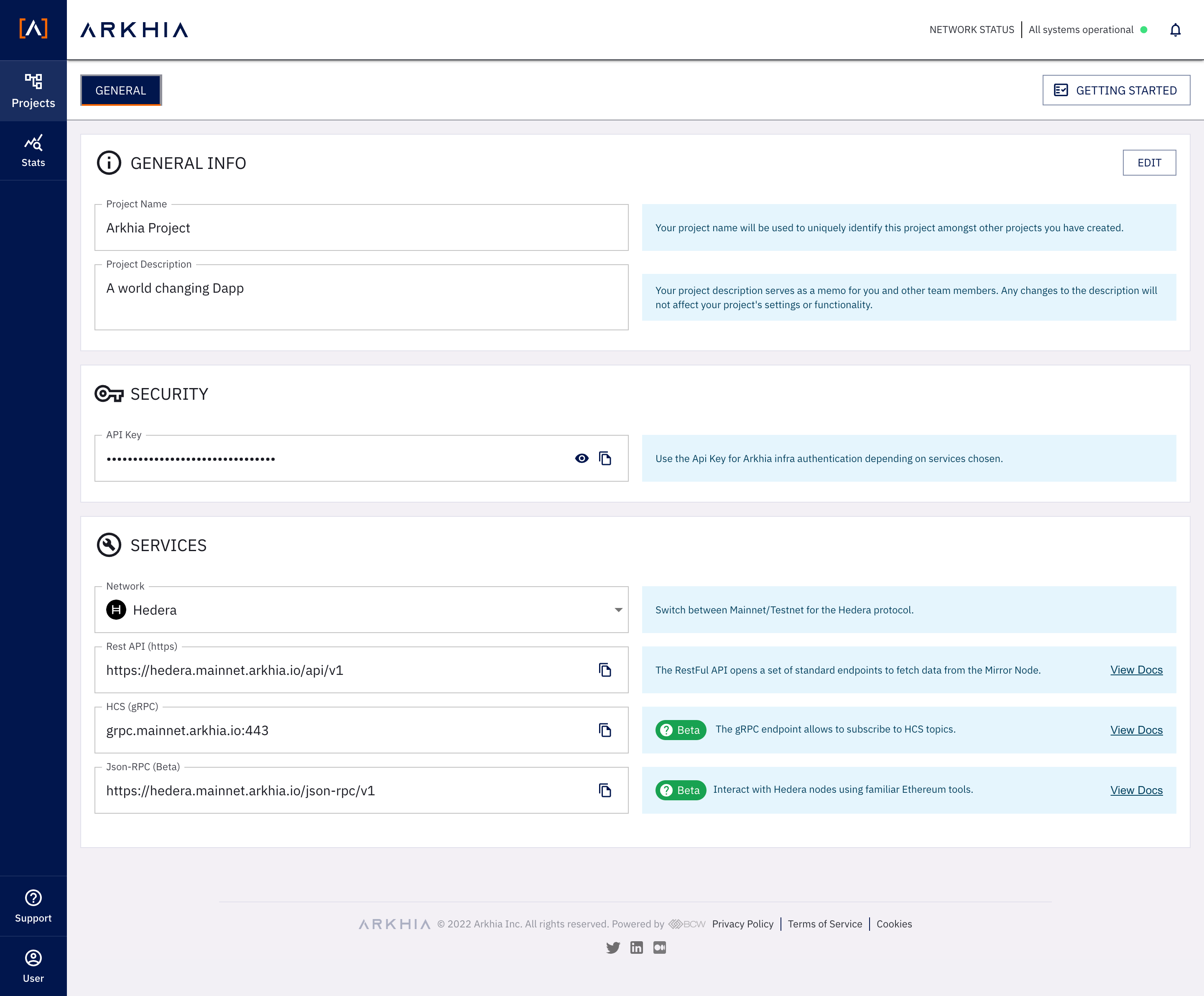Click the GETTING STARTED button
The image size is (1204, 996).
click(1116, 90)
